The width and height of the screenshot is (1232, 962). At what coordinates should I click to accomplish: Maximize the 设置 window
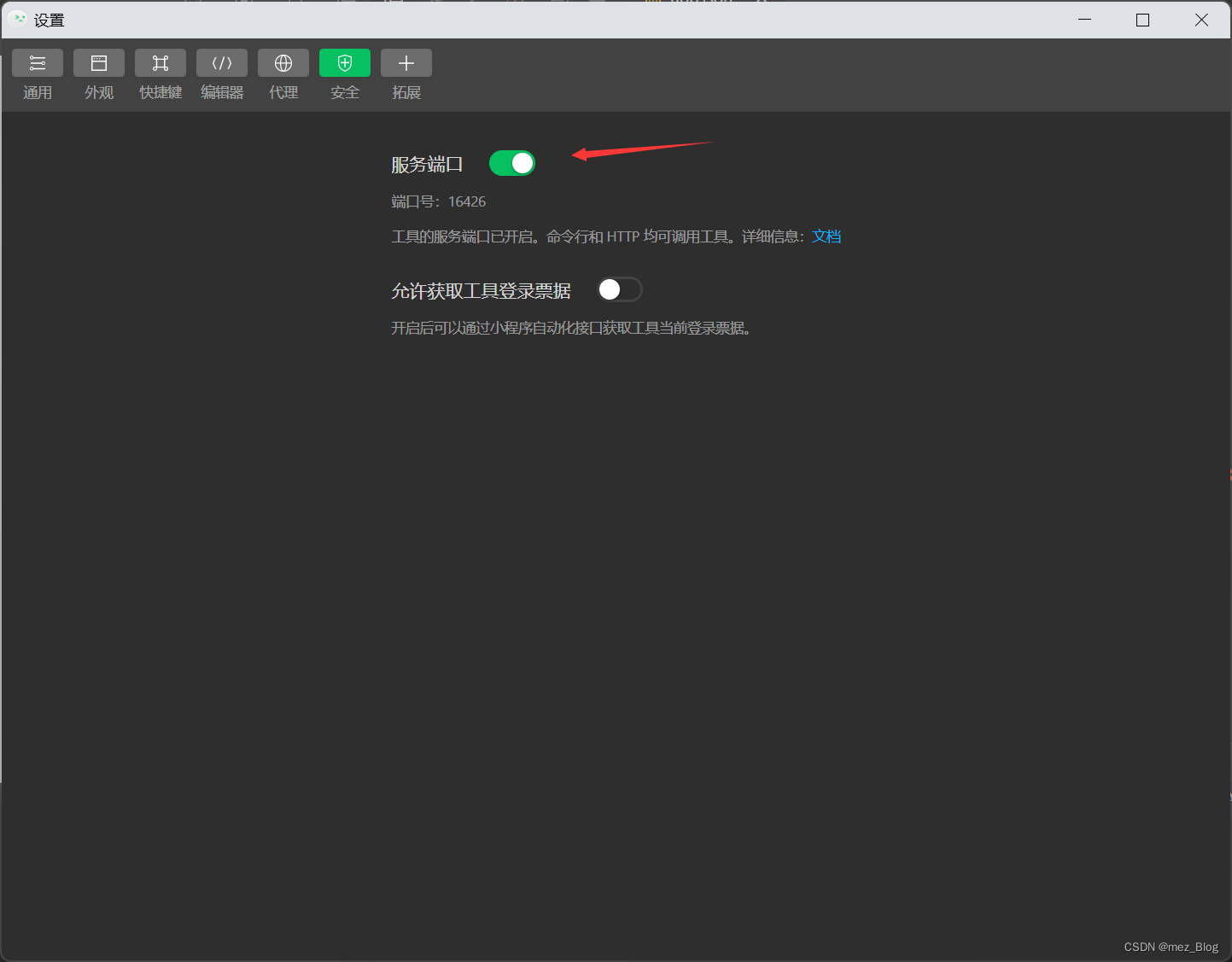click(1143, 20)
